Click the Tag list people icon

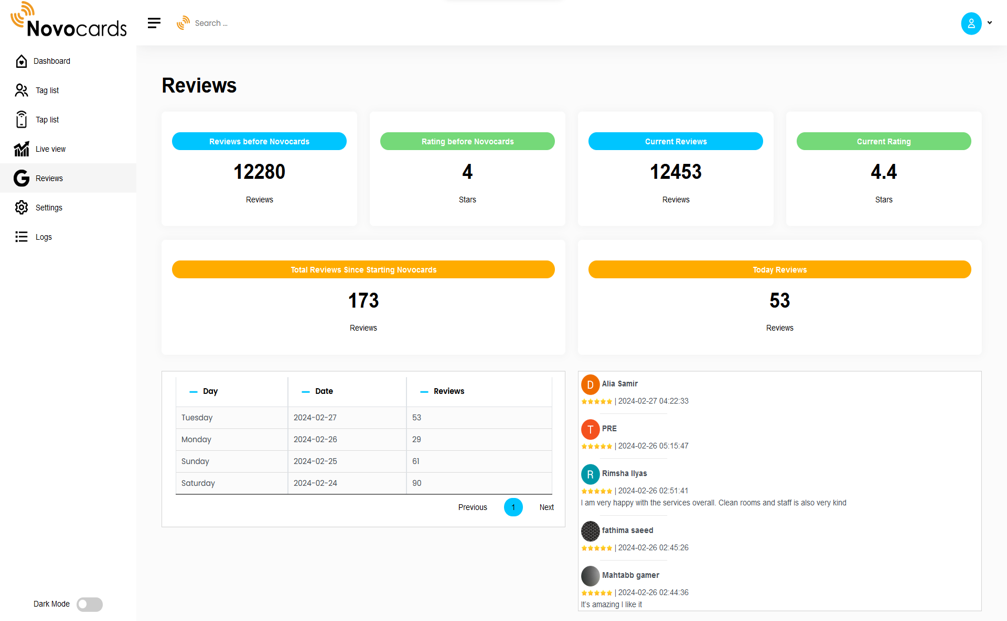tap(21, 90)
